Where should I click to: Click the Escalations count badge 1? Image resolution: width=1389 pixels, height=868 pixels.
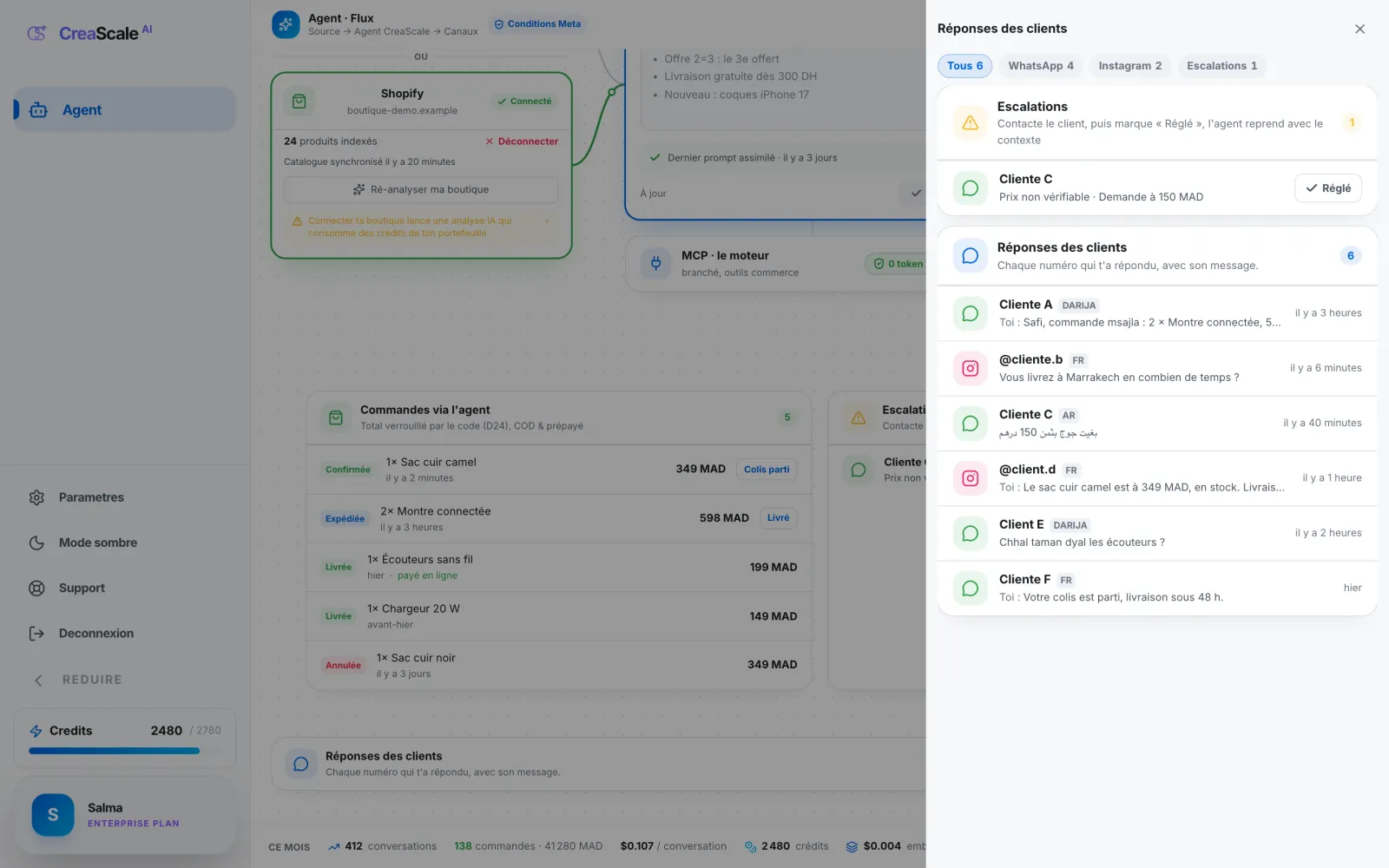pyautogui.click(x=1351, y=122)
